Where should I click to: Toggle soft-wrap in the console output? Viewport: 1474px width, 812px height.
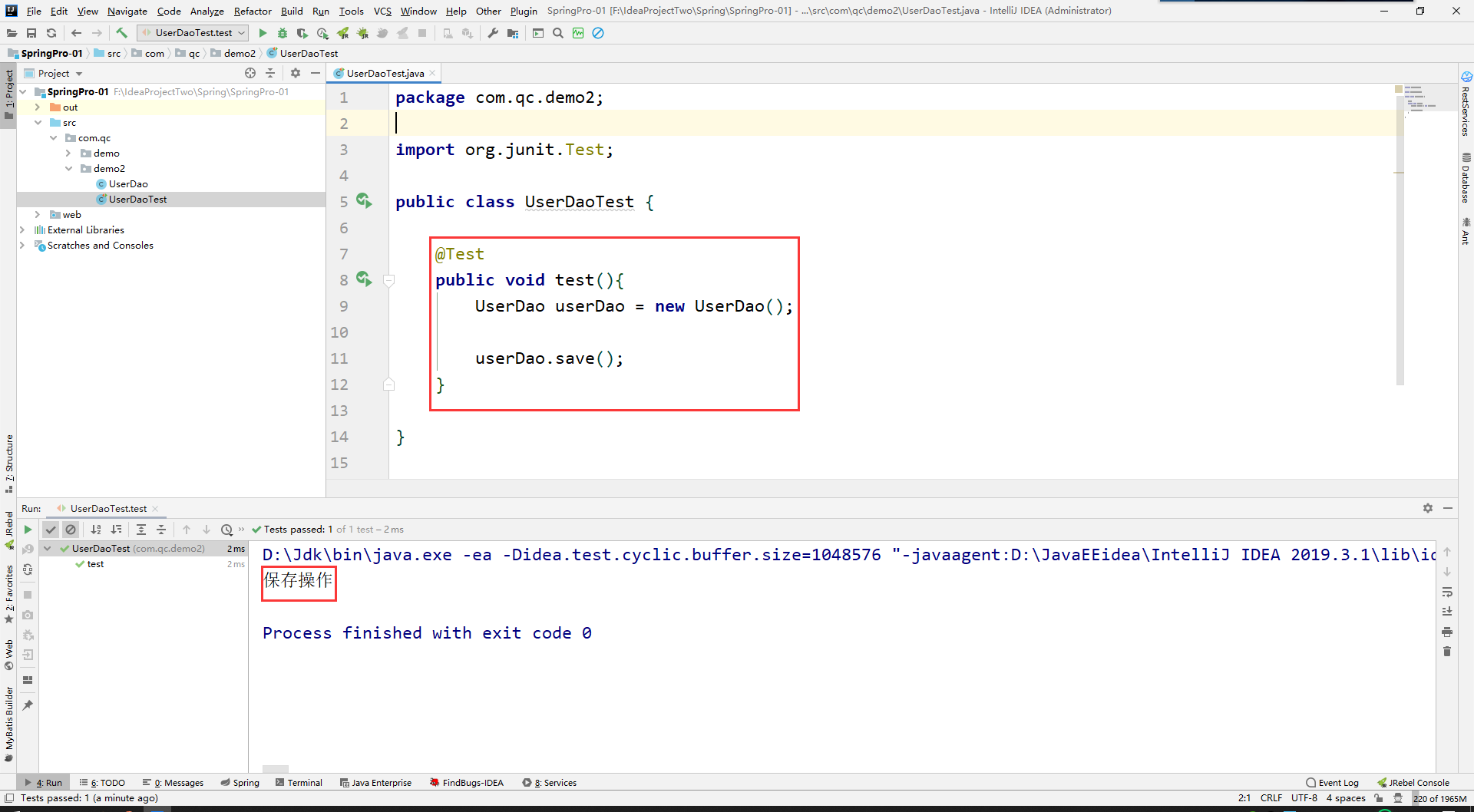(x=1447, y=592)
